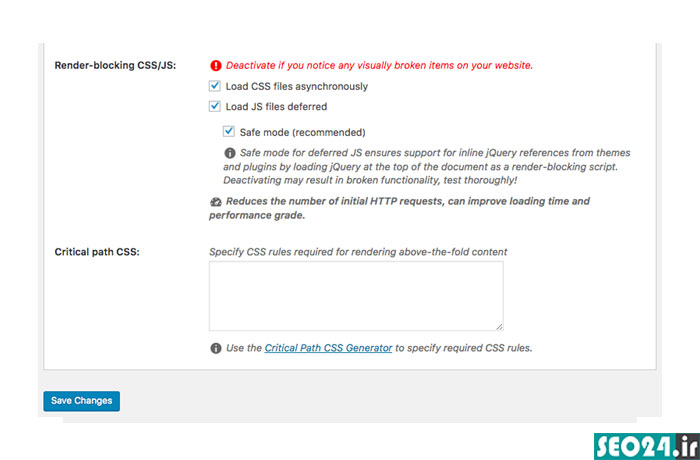The height and width of the screenshot is (460, 700).
Task: Open the Critical Path CSS Generator link
Action: coord(328,348)
